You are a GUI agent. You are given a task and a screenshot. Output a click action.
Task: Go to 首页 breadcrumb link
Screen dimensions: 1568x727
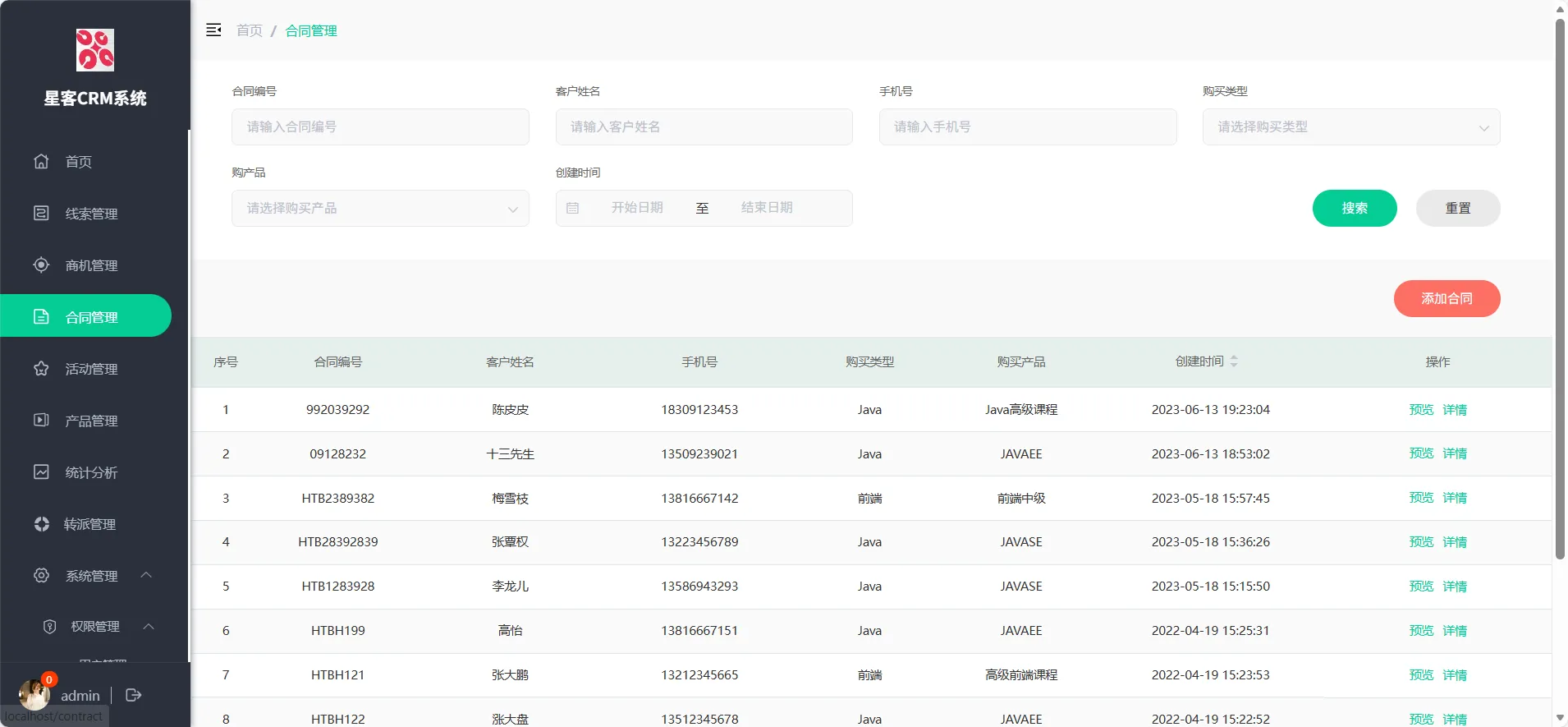[250, 30]
